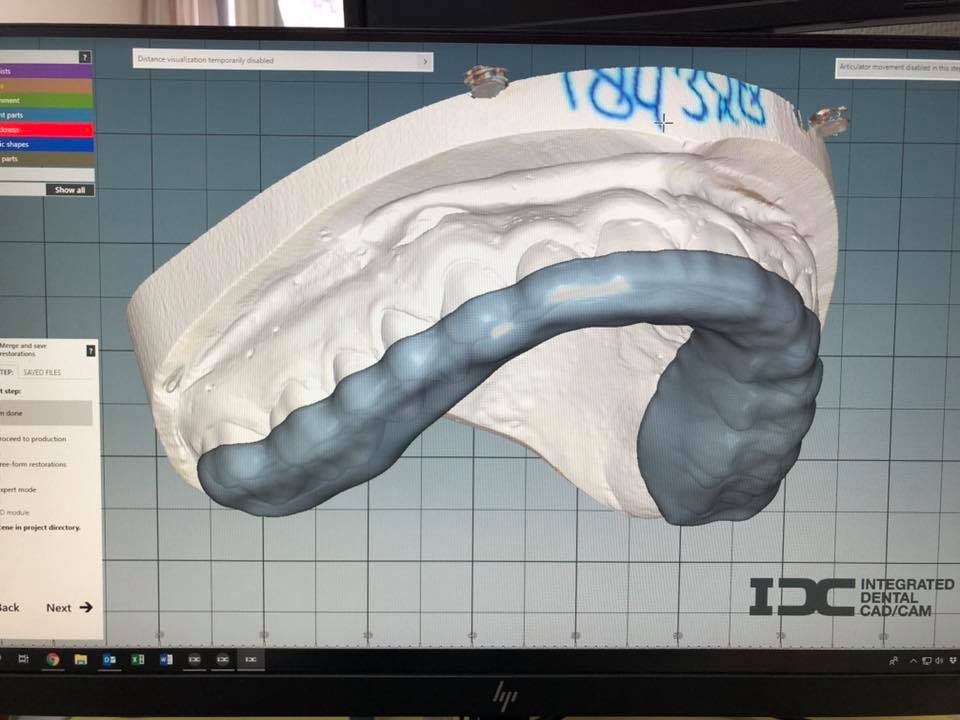Expand the Distance visualization message arrow

point(425,61)
